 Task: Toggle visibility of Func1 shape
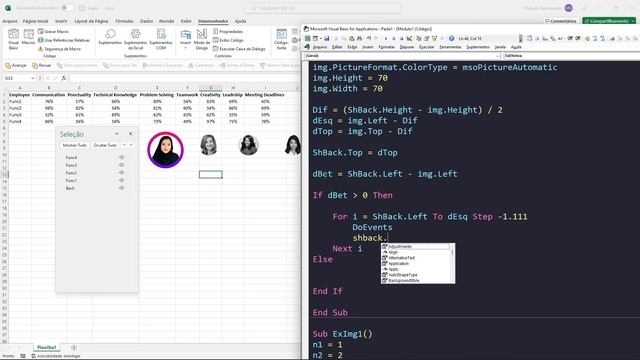click(121, 180)
